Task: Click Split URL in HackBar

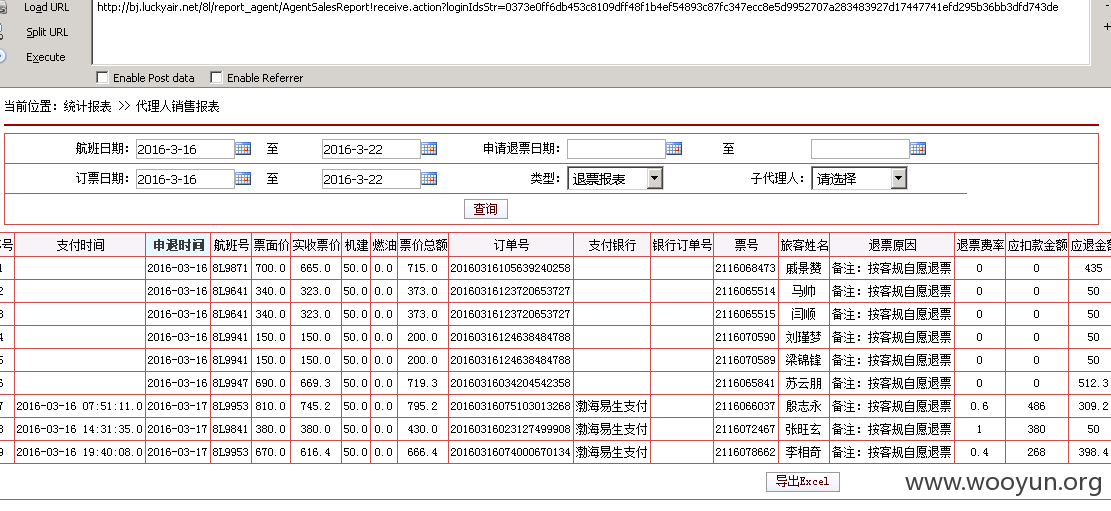Action: click(47, 32)
